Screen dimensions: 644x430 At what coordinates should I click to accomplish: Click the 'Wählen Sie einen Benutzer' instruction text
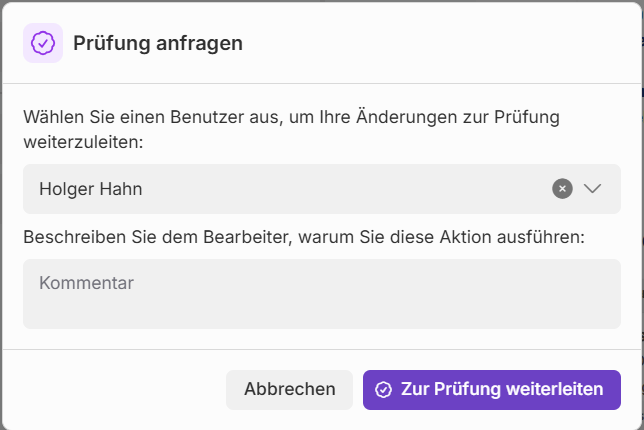click(x=291, y=117)
